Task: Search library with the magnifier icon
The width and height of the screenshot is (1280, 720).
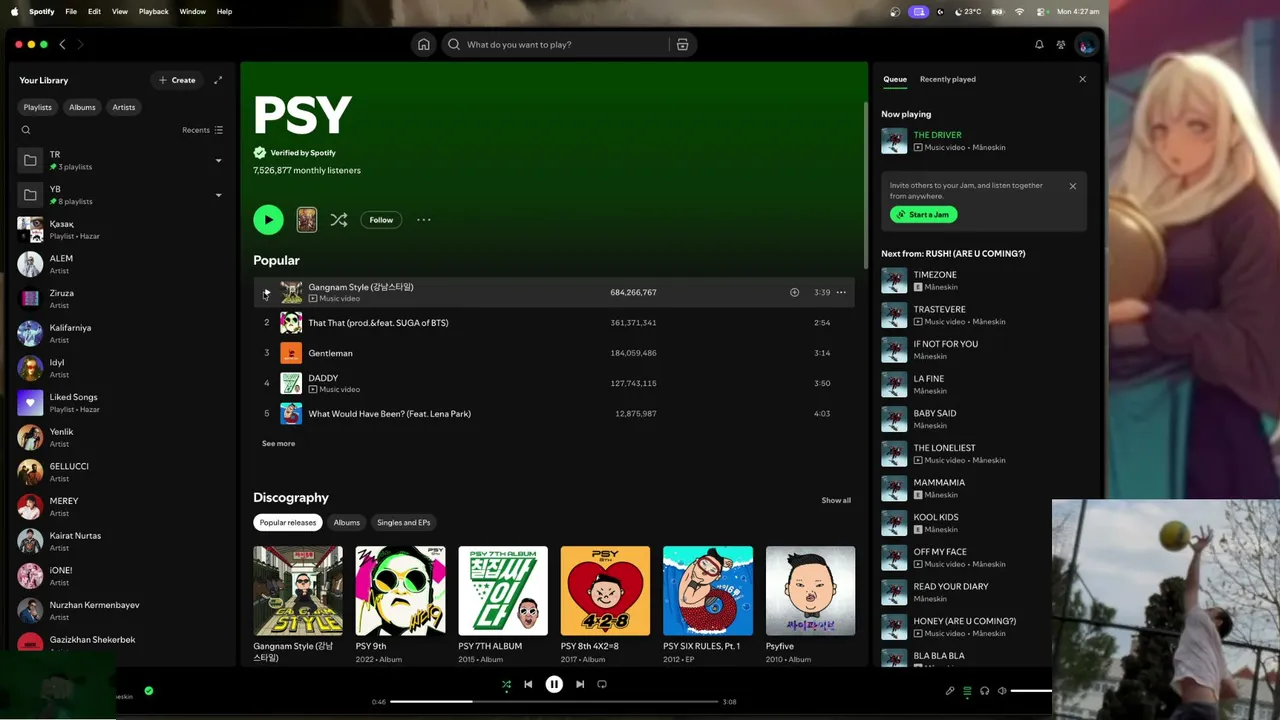Action: 26,130
